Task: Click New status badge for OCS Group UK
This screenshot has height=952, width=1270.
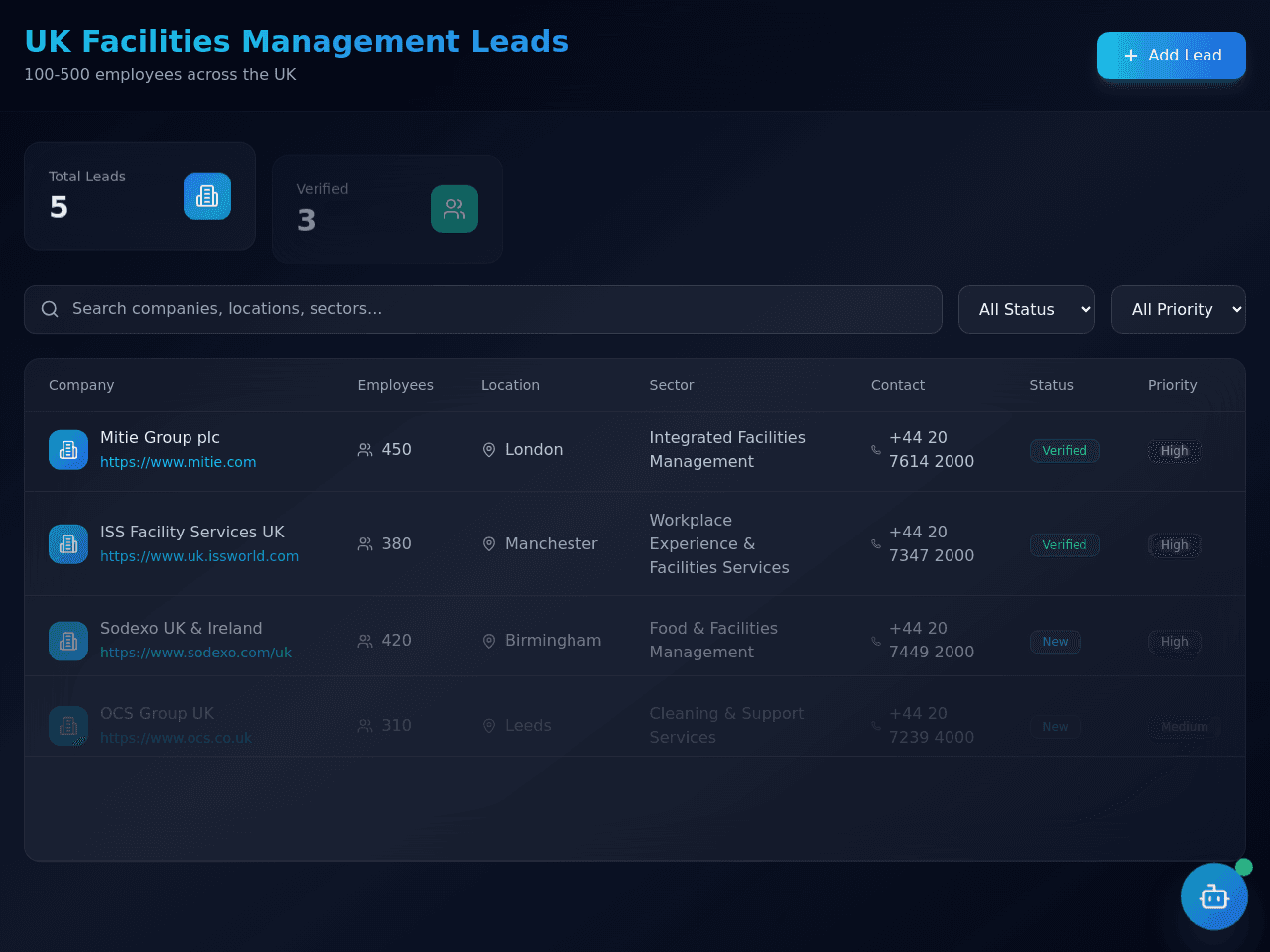Action: [1056, 727]
